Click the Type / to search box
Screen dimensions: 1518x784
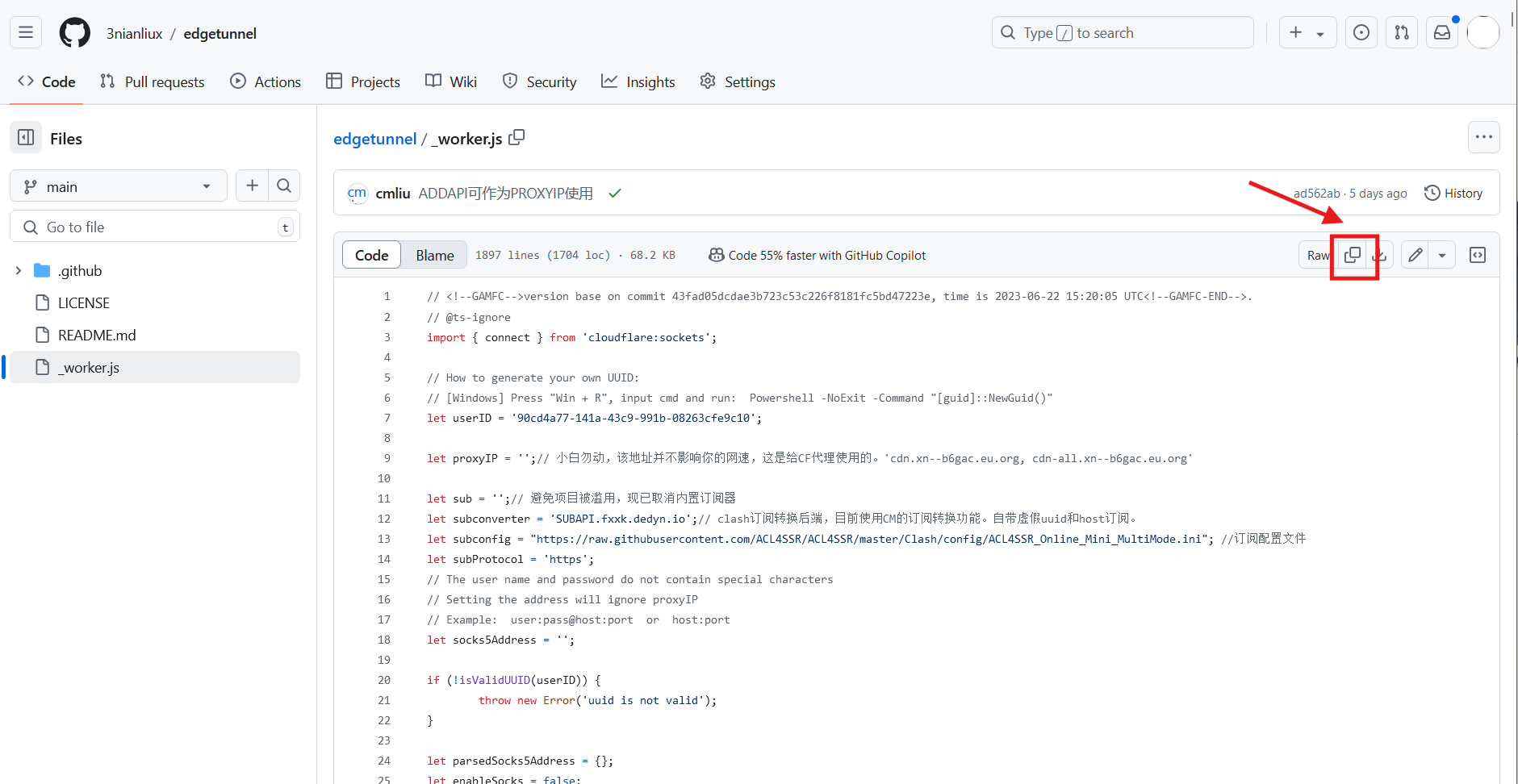click(1123, 32)
